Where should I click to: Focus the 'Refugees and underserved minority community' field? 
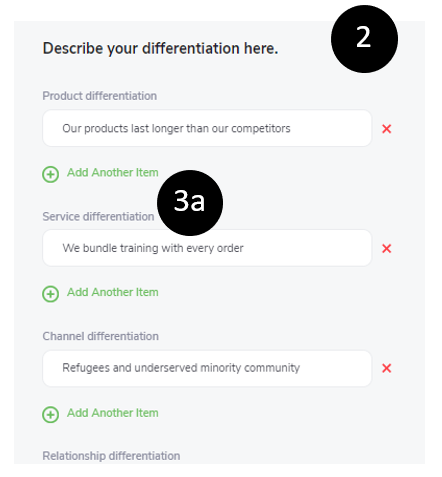click(x=207, y=368)
